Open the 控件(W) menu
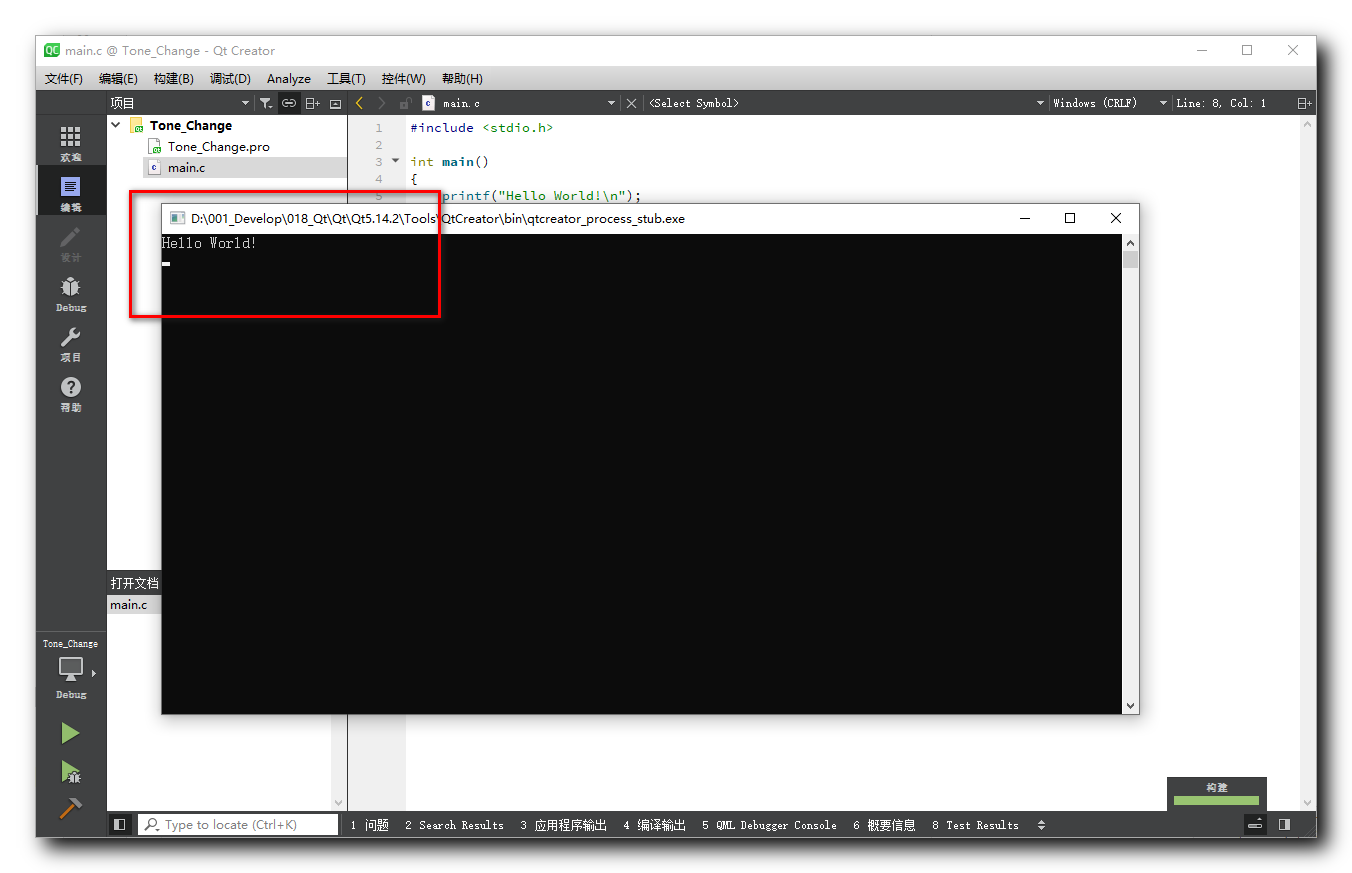 [403, 79]
